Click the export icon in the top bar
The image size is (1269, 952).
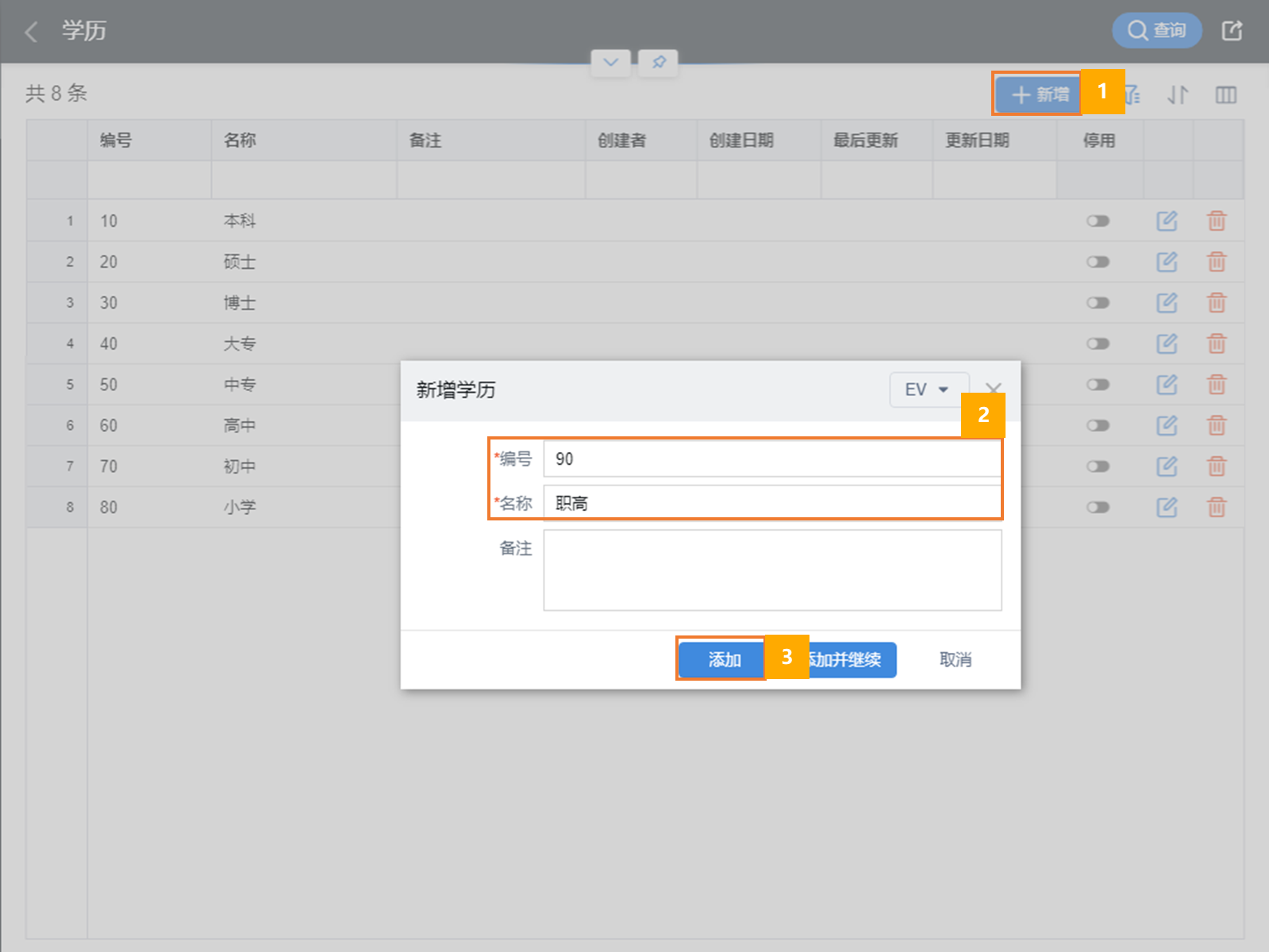coord(1232,31)
